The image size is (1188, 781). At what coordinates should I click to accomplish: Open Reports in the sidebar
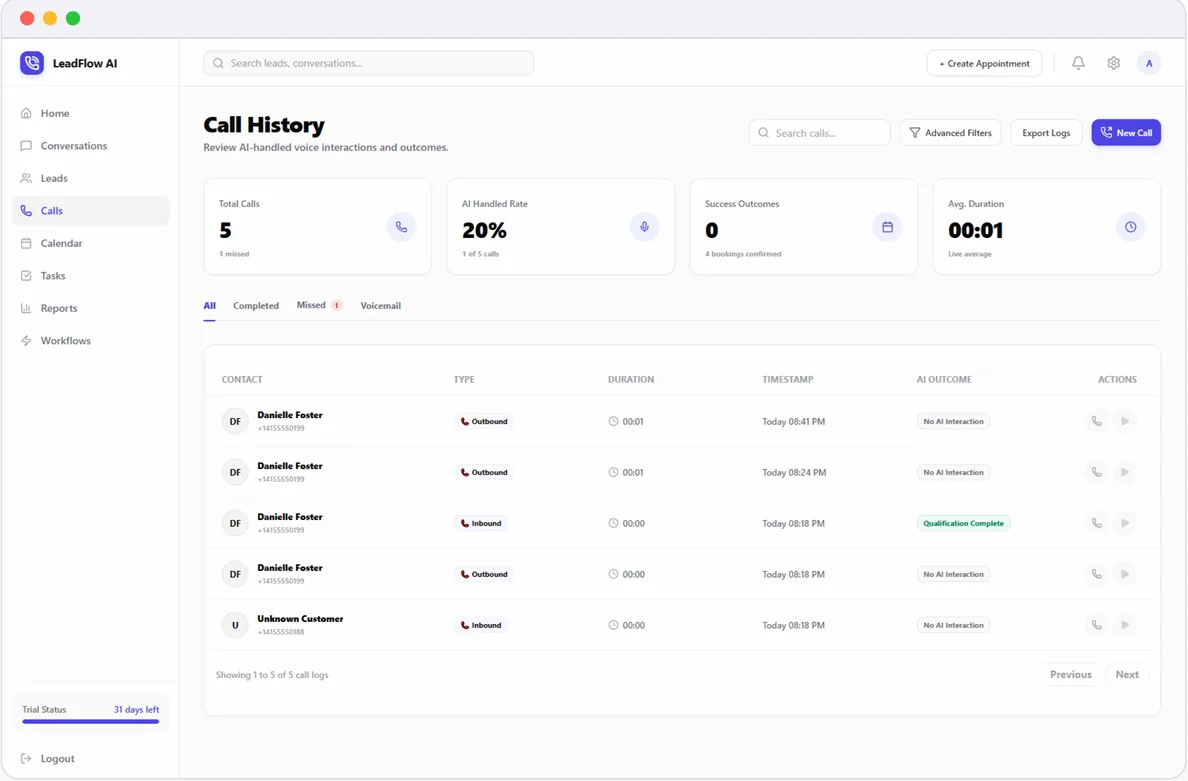click(91, 308)
